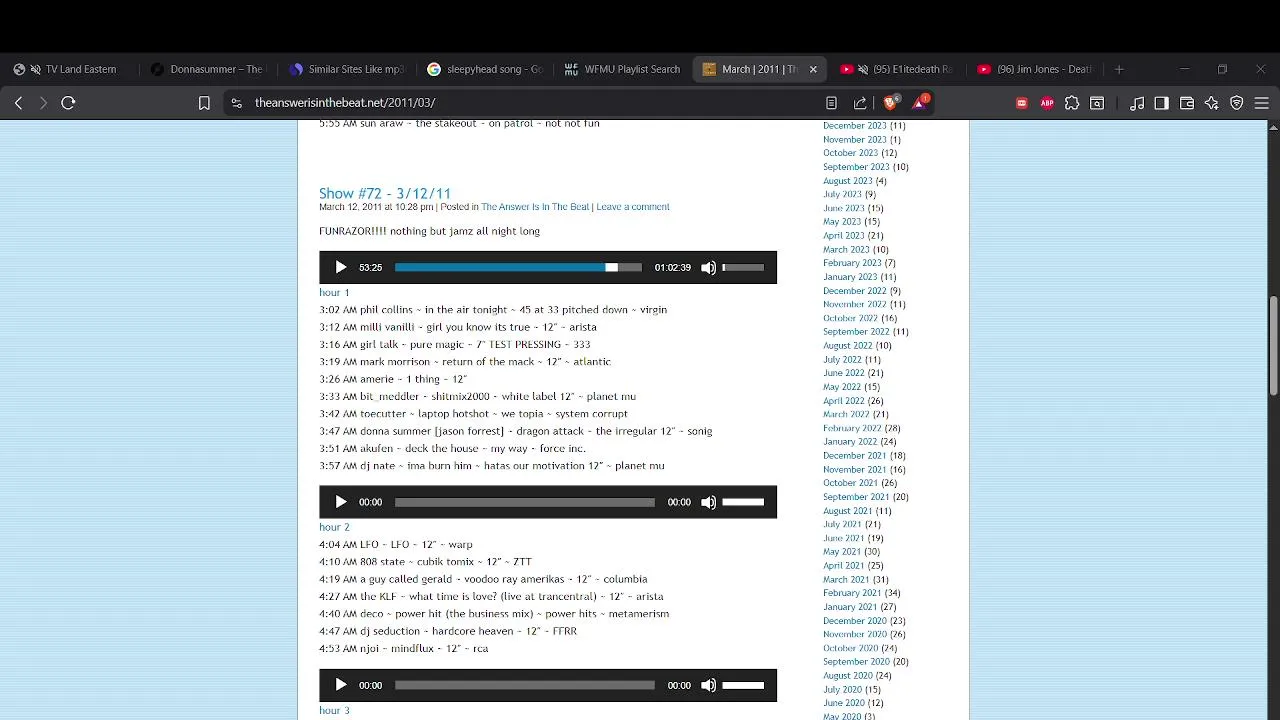Image resolution: width=1280 pixels, height=720 pixels.
Task: Switch to the TV Land Eastern tab
Action: point(71,69)
